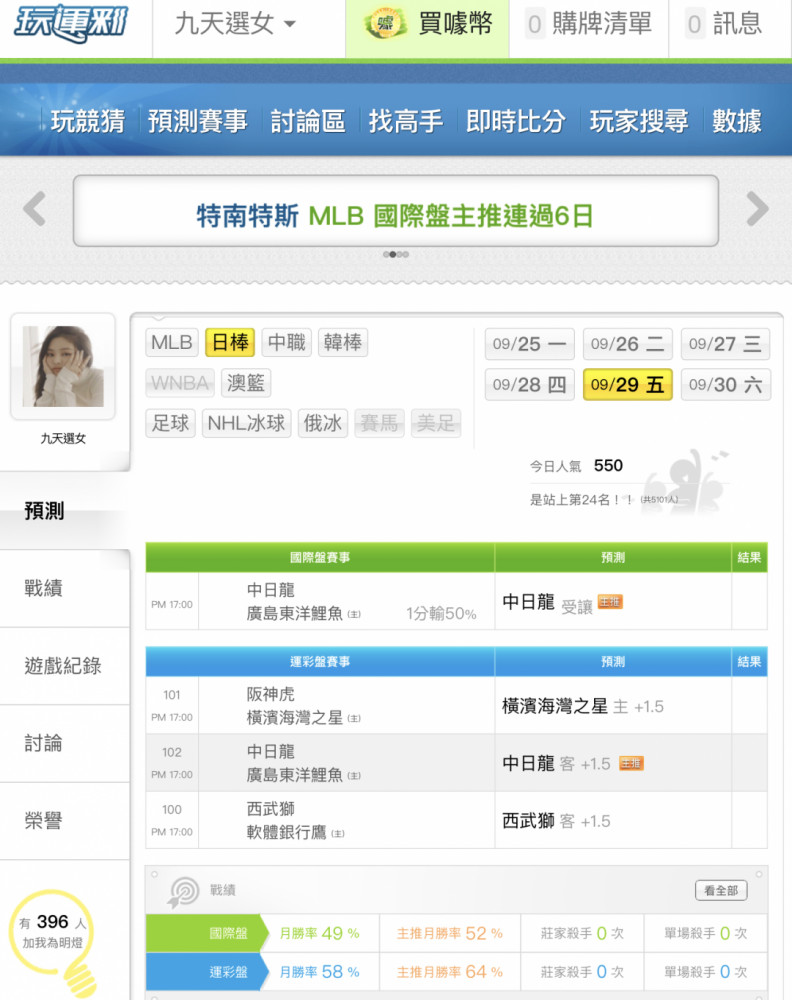This screenshot has width=792, height=1000.
Task: Choose date 09/29 五
Action: pyautogui.click(x=627, y=385)
